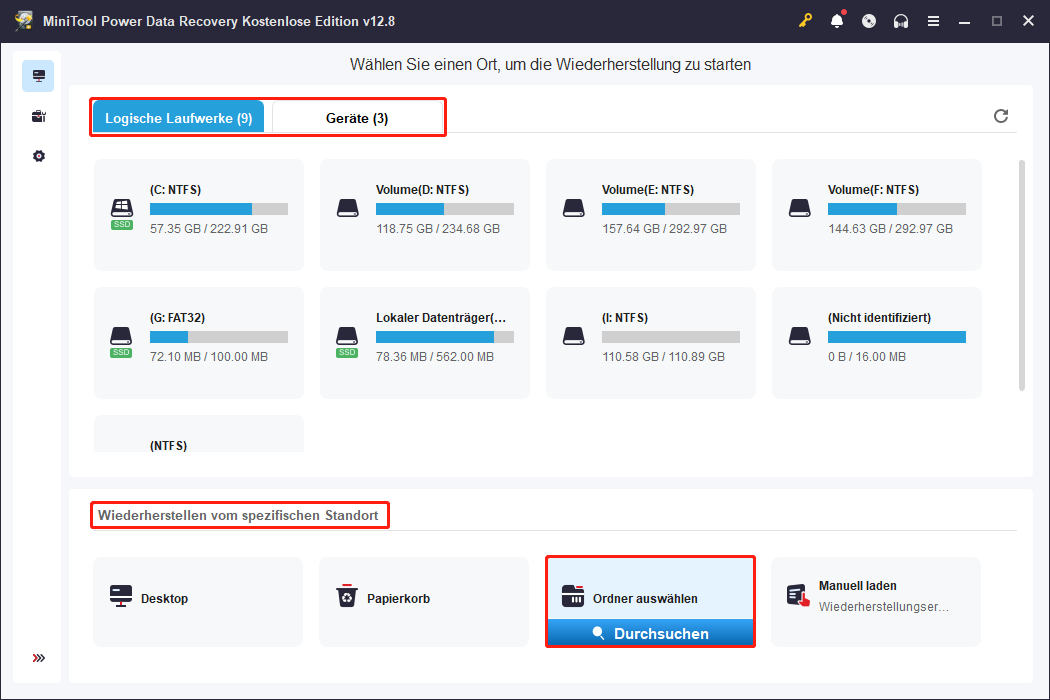The width and height of the screenshot is (1050, 700).
Task: Select the partially visible (NTFS) drive label
Action: (x=168, y=445)
